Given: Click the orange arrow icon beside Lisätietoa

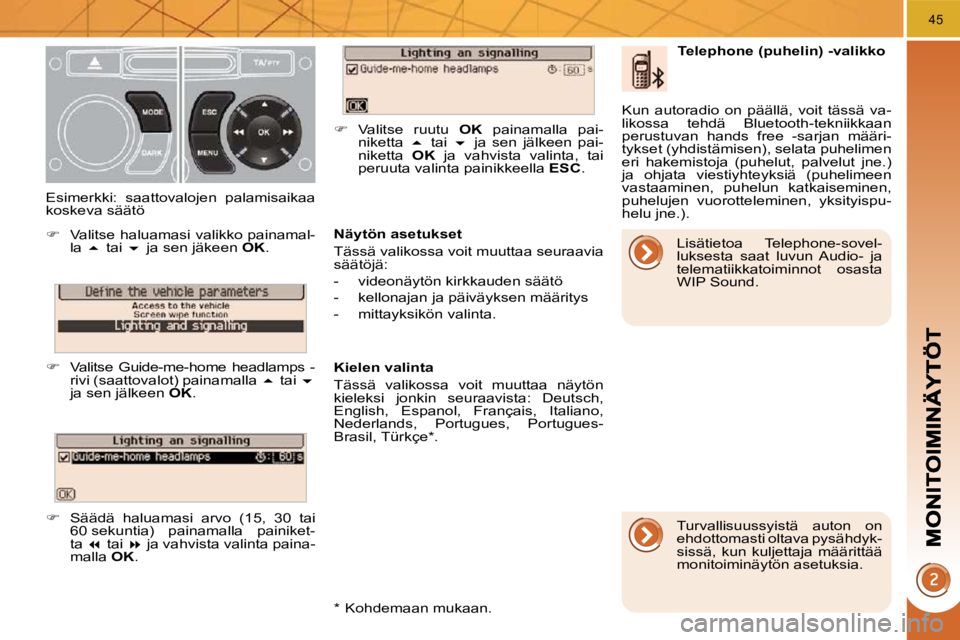Looking at the screenshot, I should [x=646, y=252].
